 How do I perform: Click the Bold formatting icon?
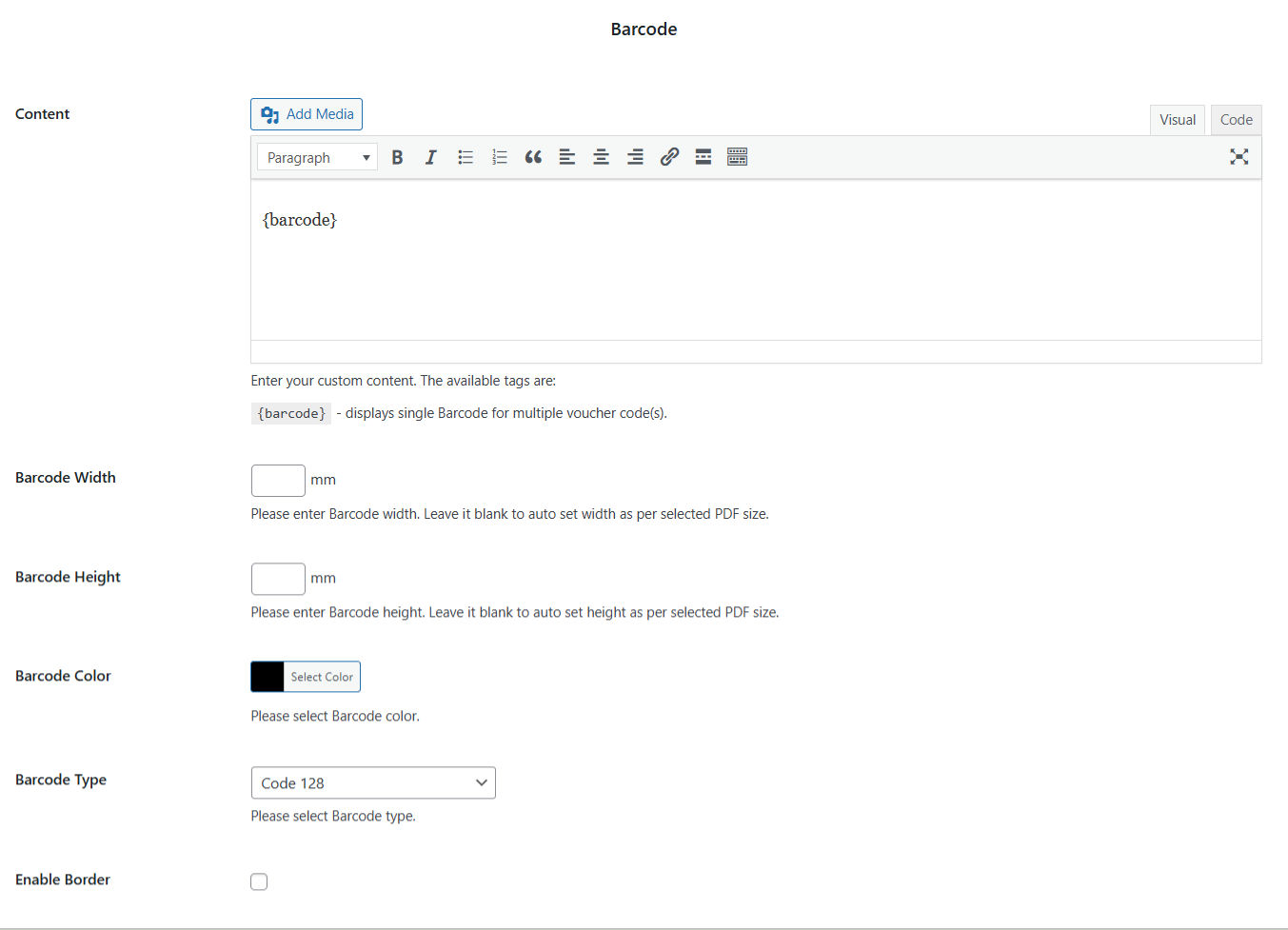pyautogui.click(x=397, y=157)
